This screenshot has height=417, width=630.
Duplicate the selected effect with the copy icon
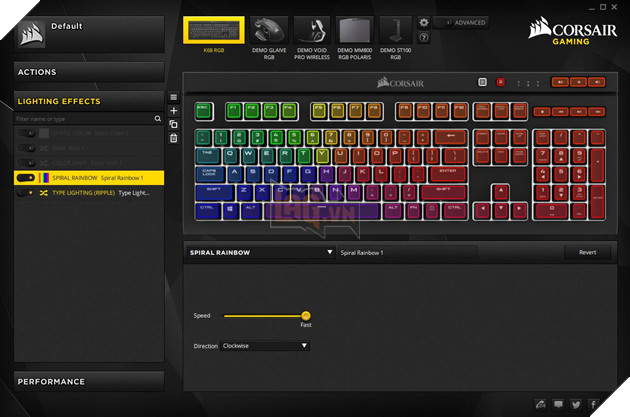coord(174,124)
